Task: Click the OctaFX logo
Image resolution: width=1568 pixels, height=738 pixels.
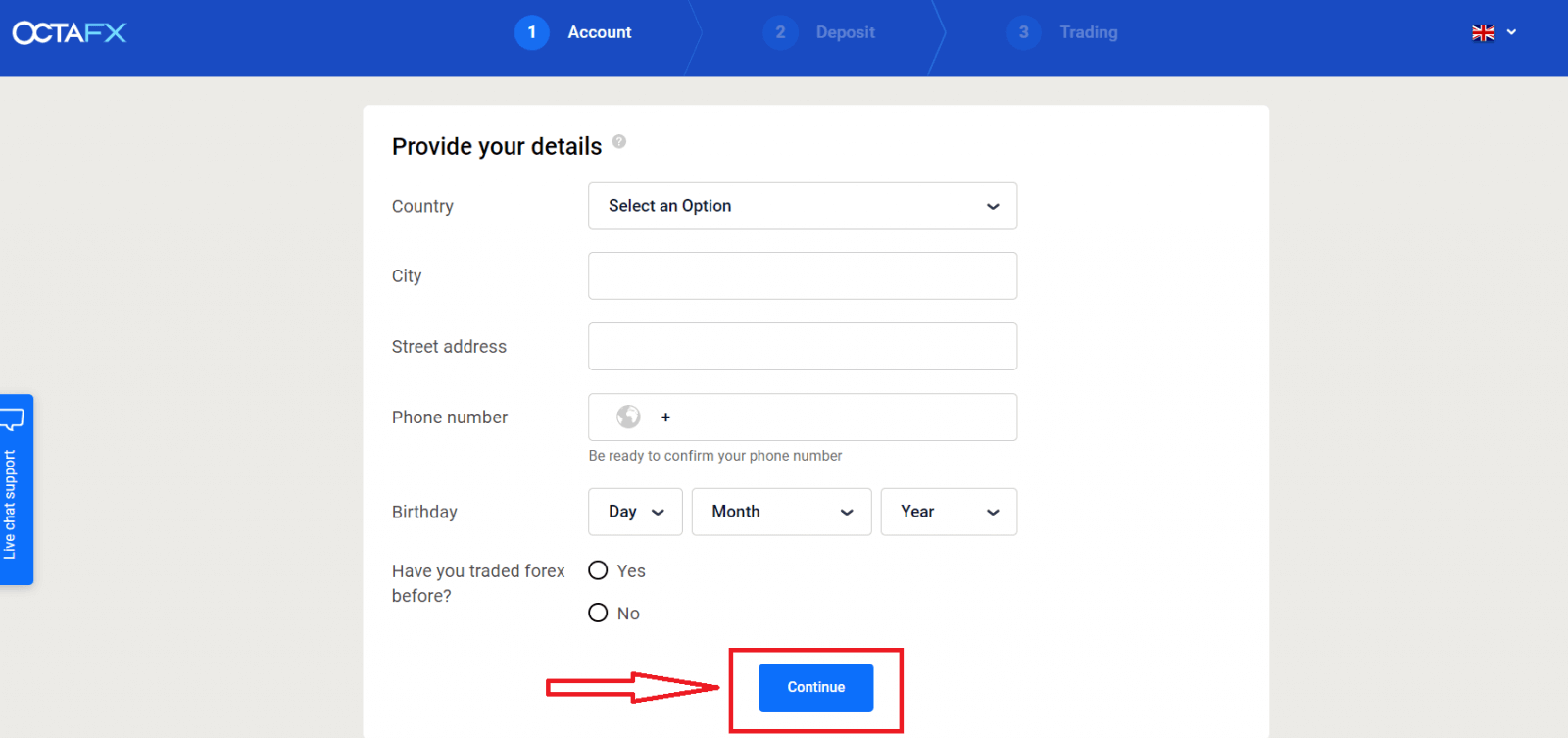Action: pyautogui.click(x=70, y=32)
